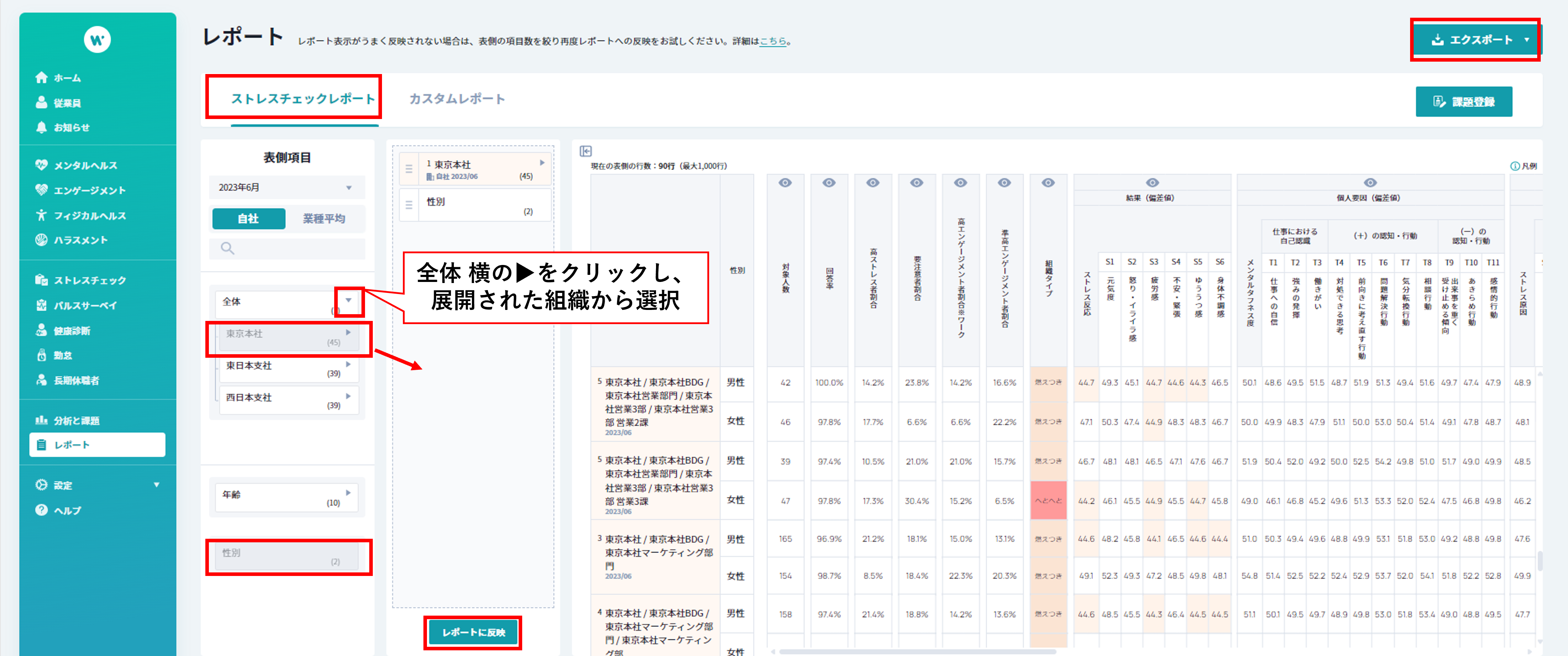Open the エクスポート dropdown caret

(1527, 40)
